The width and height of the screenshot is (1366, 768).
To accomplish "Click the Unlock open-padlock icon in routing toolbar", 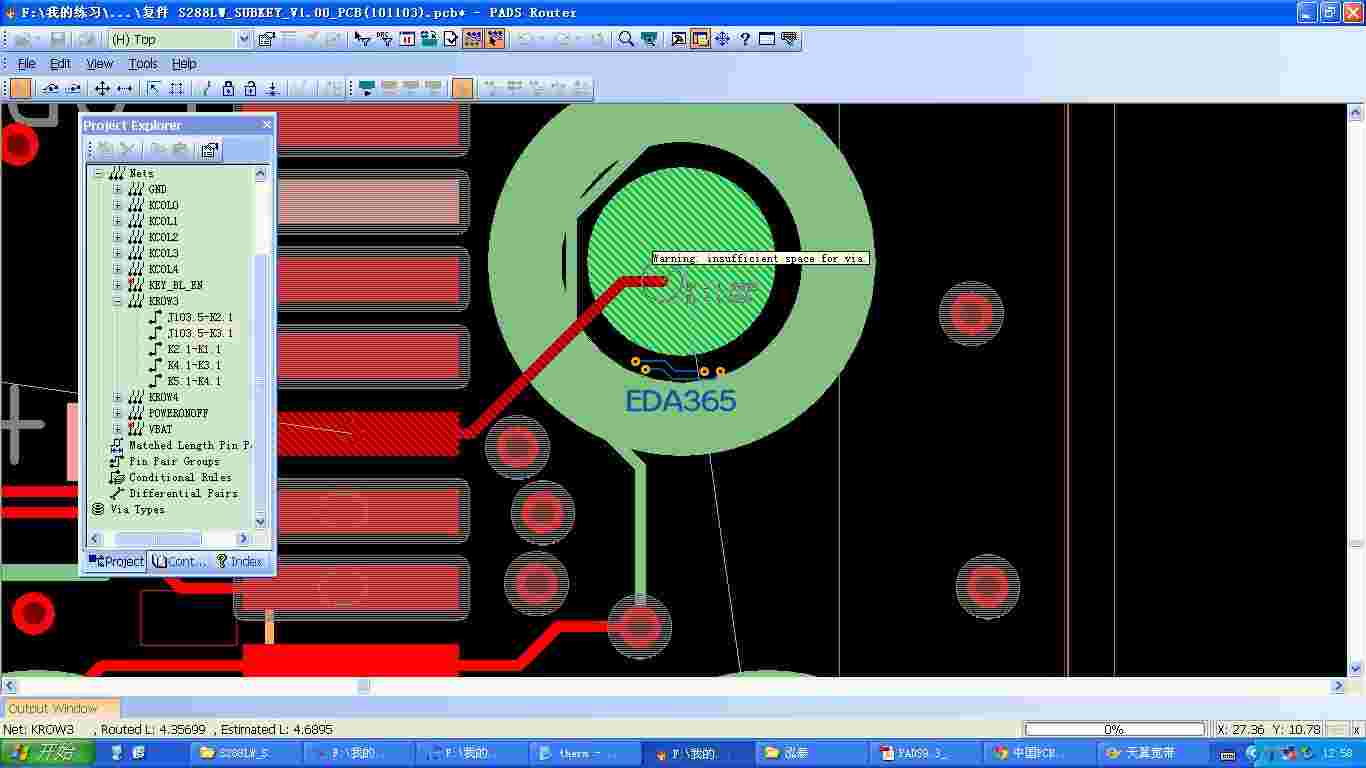I will (x=250, y=88).
